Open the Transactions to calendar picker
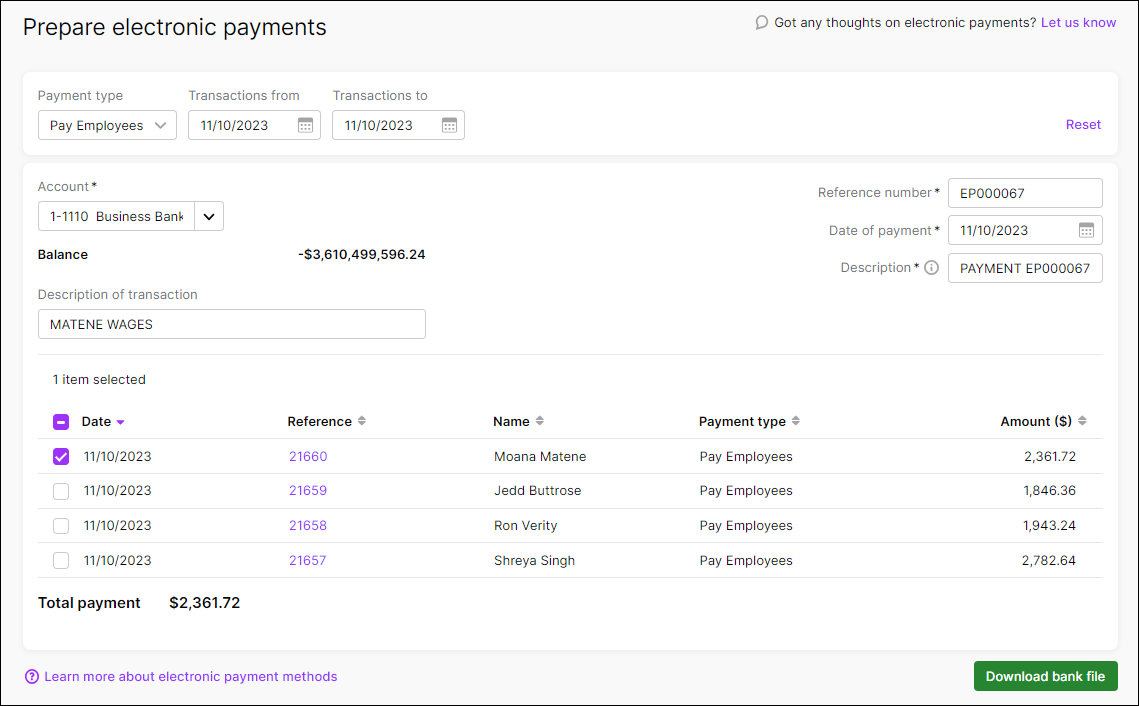Viewport: 1139px width, 706px height. point(449,125)
